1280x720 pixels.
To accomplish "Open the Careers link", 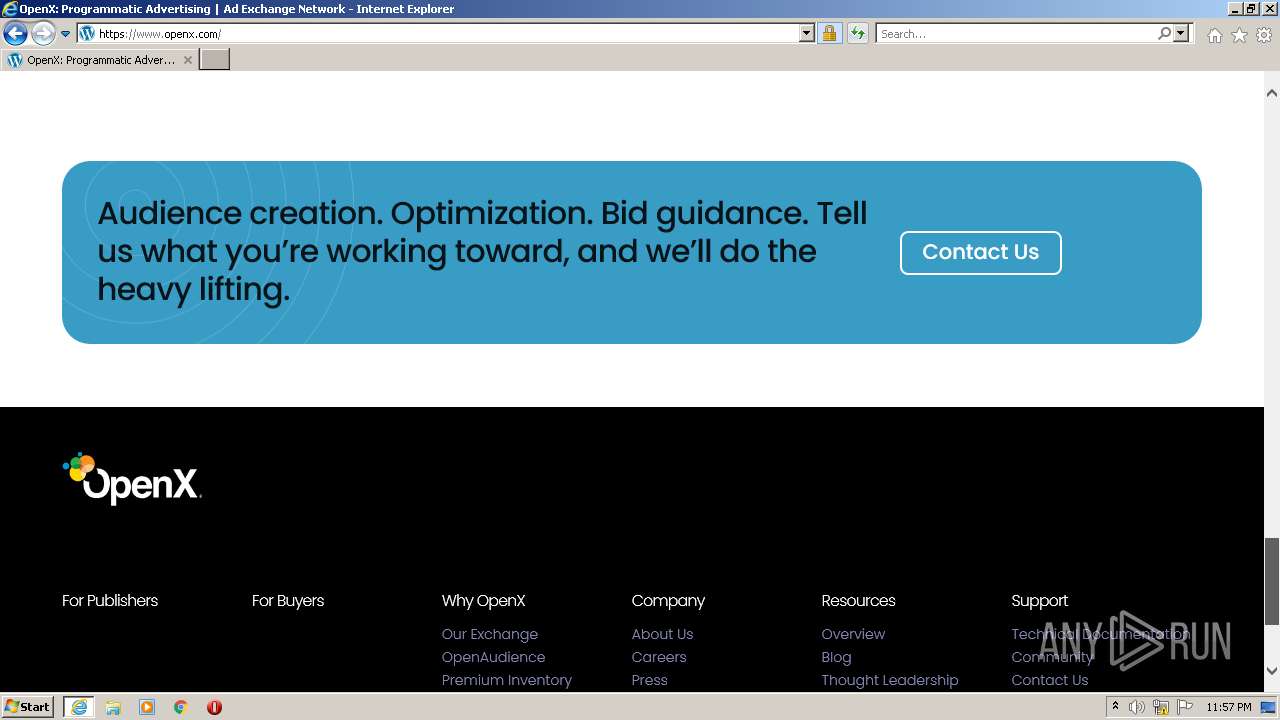I will [x=659, y=657].
